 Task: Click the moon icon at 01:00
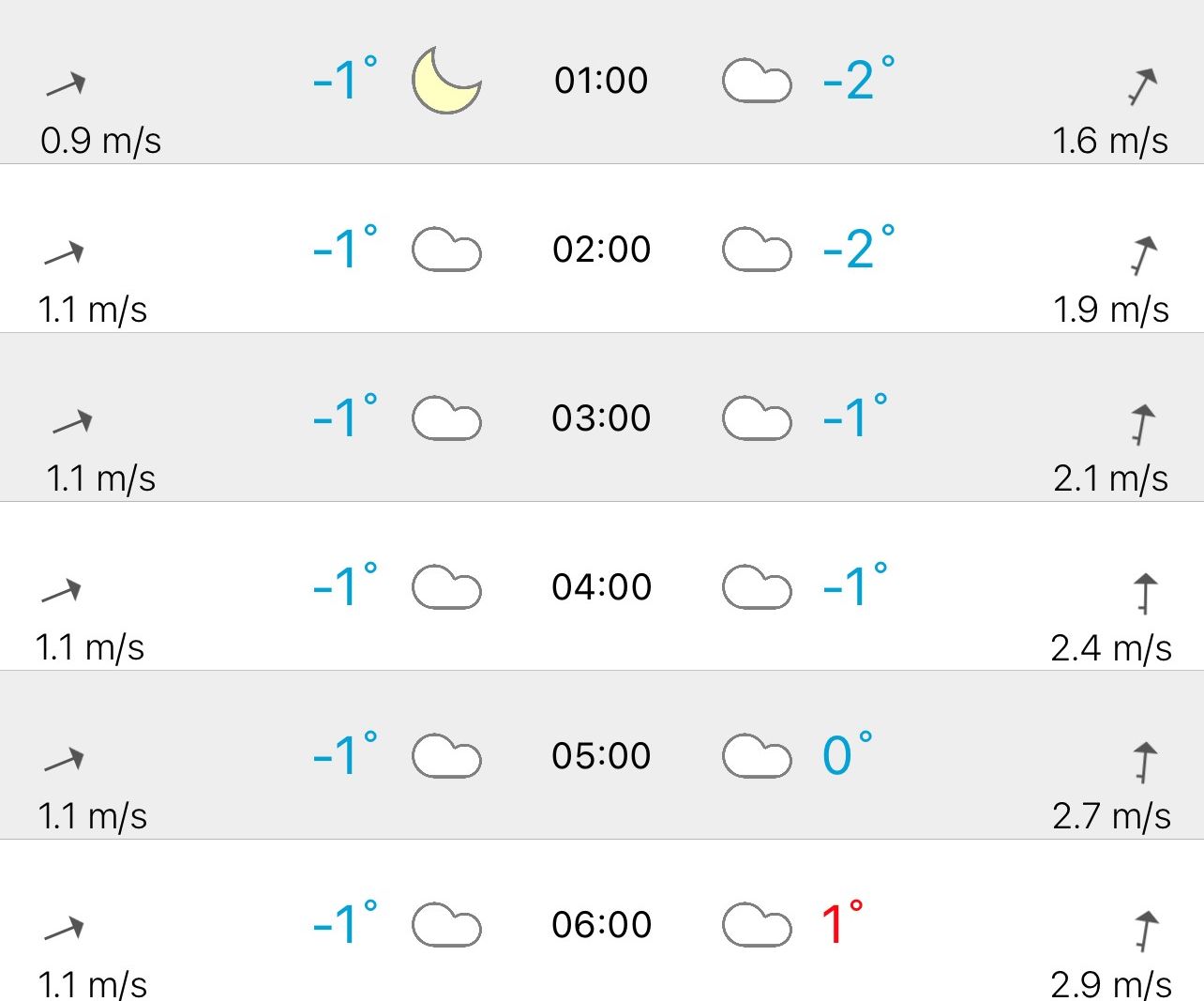pyautogui.click(x=446, y=82)
